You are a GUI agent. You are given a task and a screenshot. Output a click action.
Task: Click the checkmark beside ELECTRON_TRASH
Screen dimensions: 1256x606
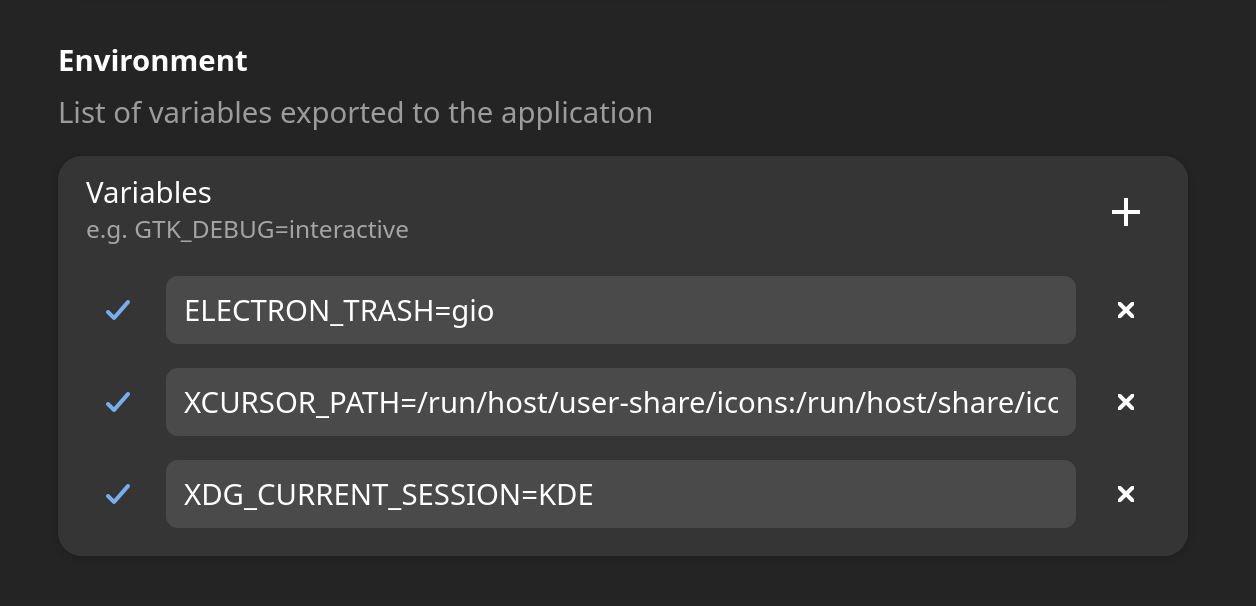pyautogui.click(x=118, y=311)
